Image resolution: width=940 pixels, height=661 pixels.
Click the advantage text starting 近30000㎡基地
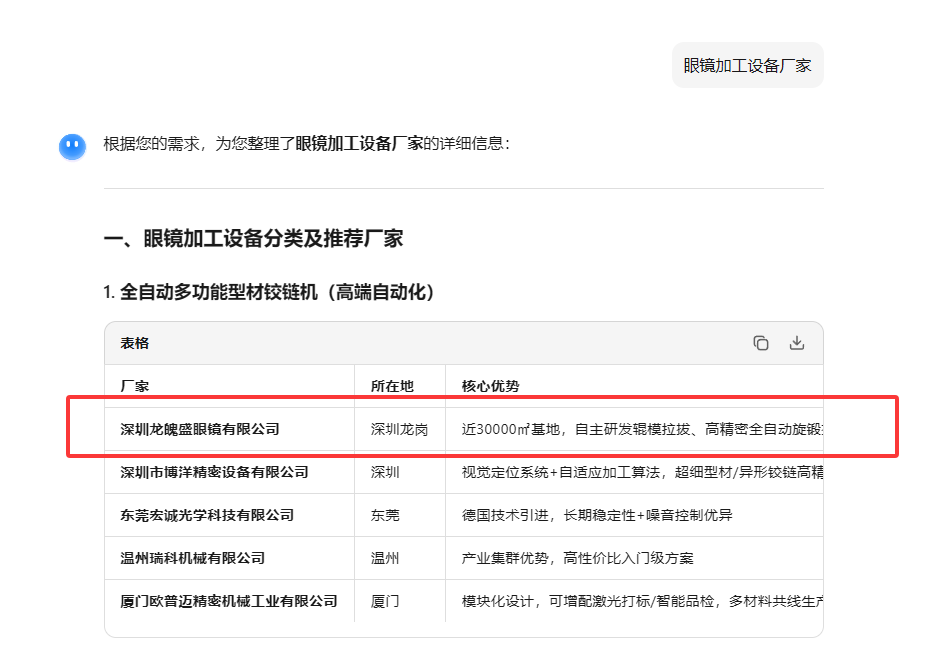click(x=642, y=429)
